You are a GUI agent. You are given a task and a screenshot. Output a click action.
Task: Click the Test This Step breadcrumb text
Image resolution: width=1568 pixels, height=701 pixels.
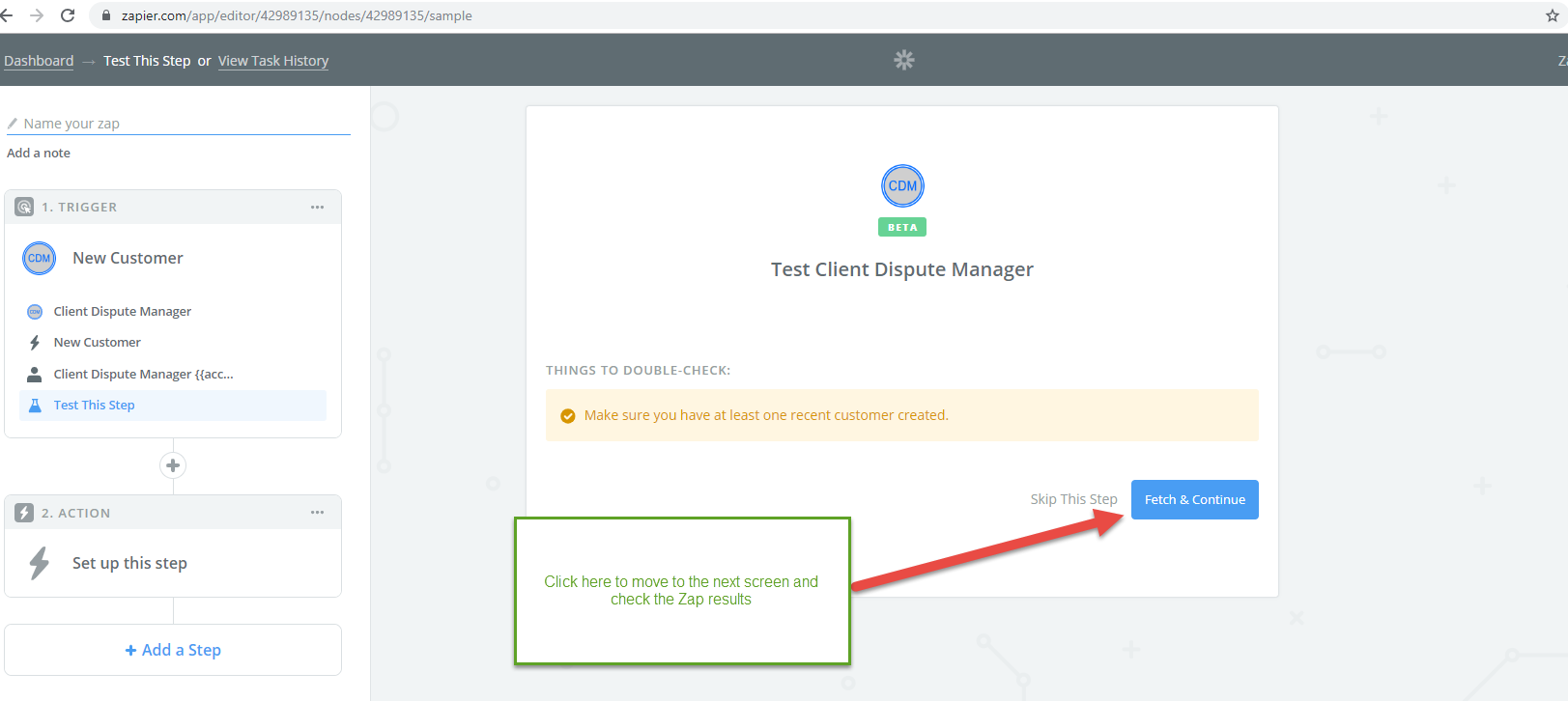click(147, 61)
